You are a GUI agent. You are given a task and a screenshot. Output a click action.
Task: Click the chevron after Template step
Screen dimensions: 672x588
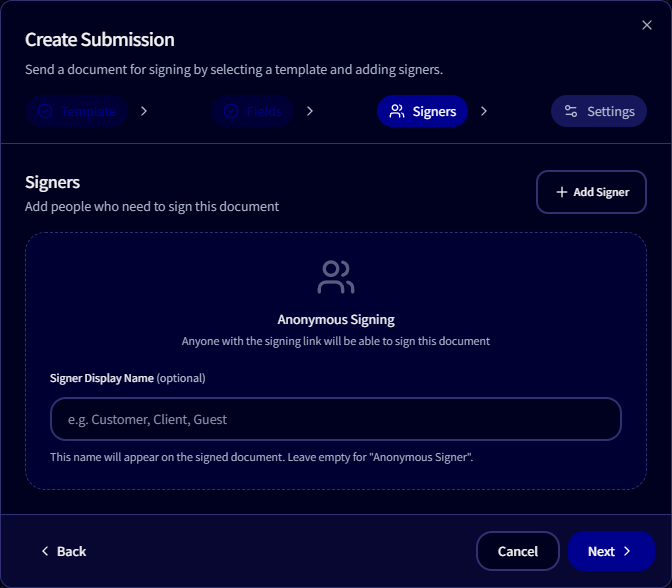click(144, 111)
